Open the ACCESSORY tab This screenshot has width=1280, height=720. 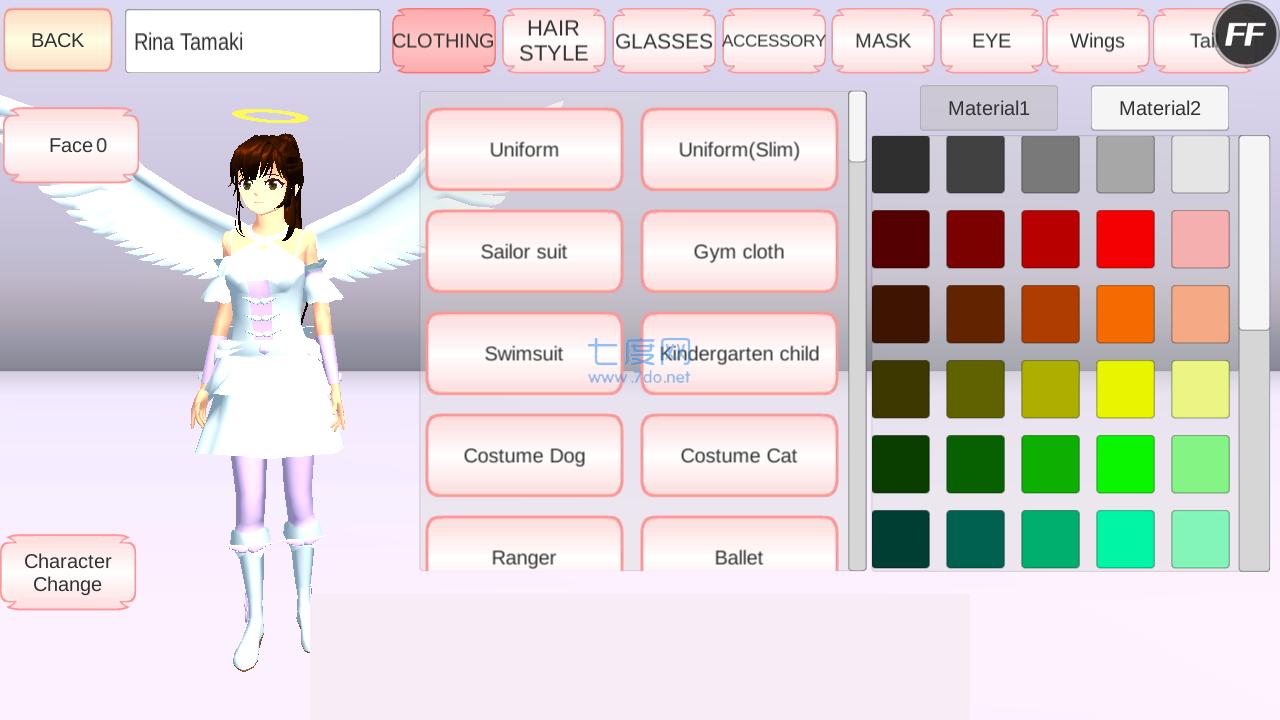pos(773,41)
